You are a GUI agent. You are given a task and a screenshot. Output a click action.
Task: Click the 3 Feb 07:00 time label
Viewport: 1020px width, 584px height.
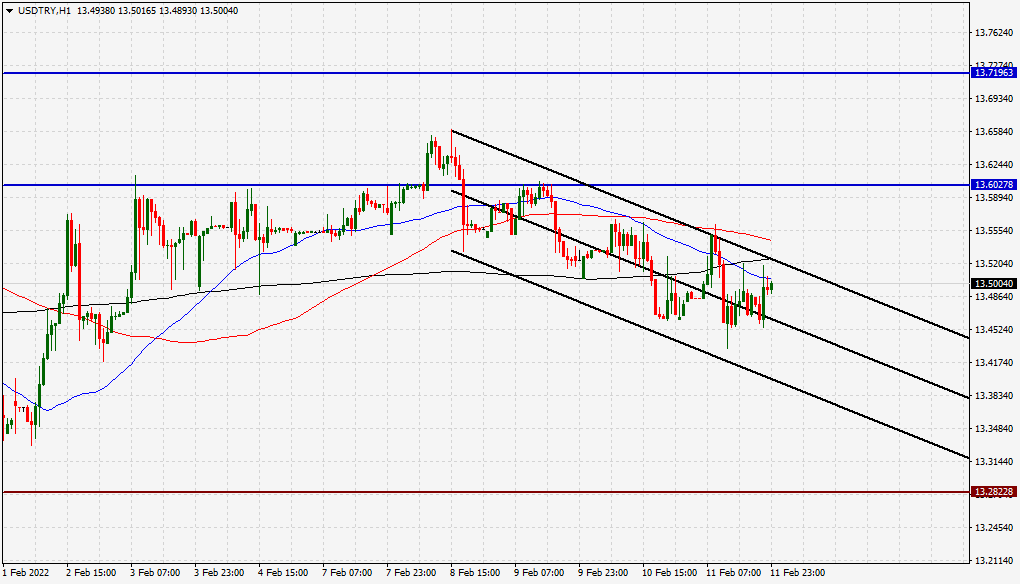(x=155, y=572)
